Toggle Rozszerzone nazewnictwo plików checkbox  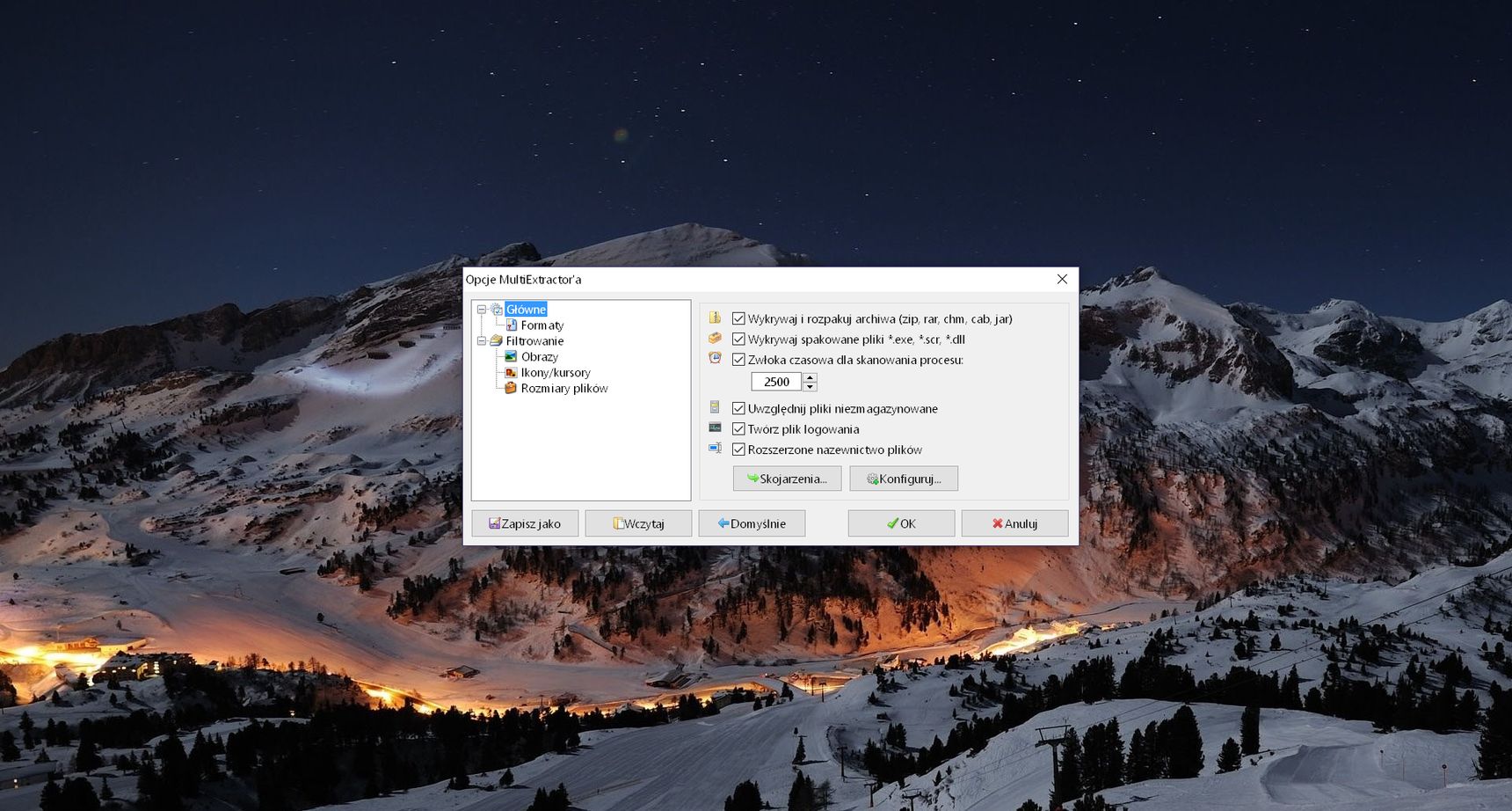[x=738, y=449]
